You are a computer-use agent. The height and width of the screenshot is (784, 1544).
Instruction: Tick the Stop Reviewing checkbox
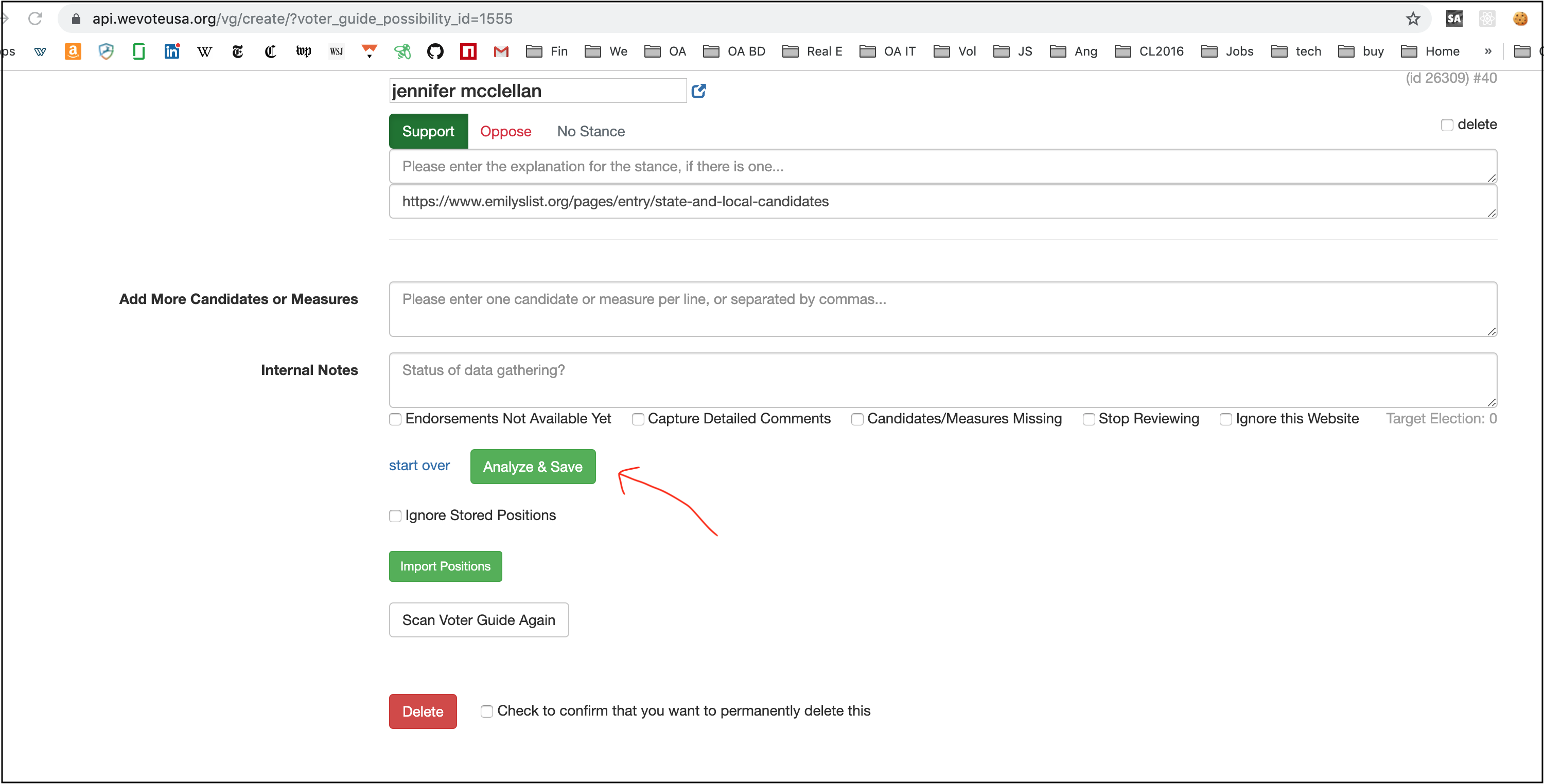pyautogui.click(x=1089, y=419)
